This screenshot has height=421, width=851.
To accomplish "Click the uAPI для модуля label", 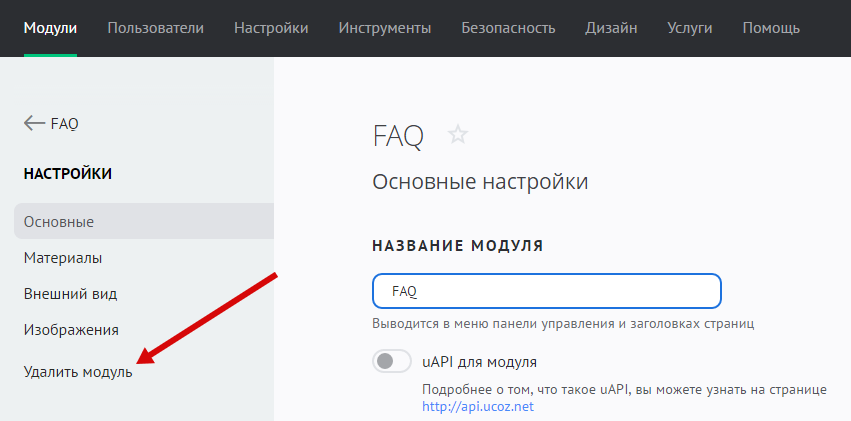I will pos(481,361).
